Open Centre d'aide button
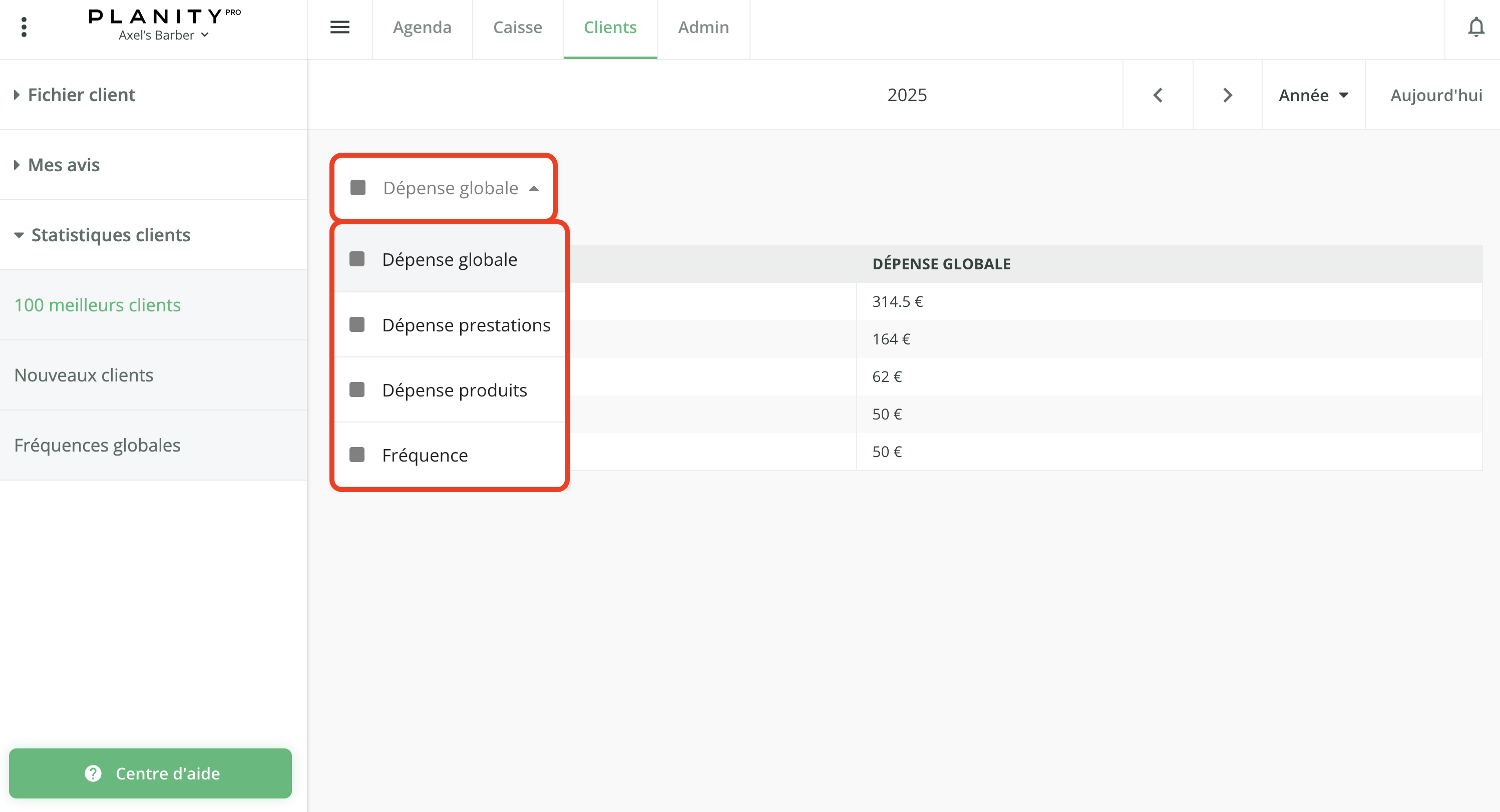The width and height of the screenshot is (1500, 812). (x=150, y=773)
